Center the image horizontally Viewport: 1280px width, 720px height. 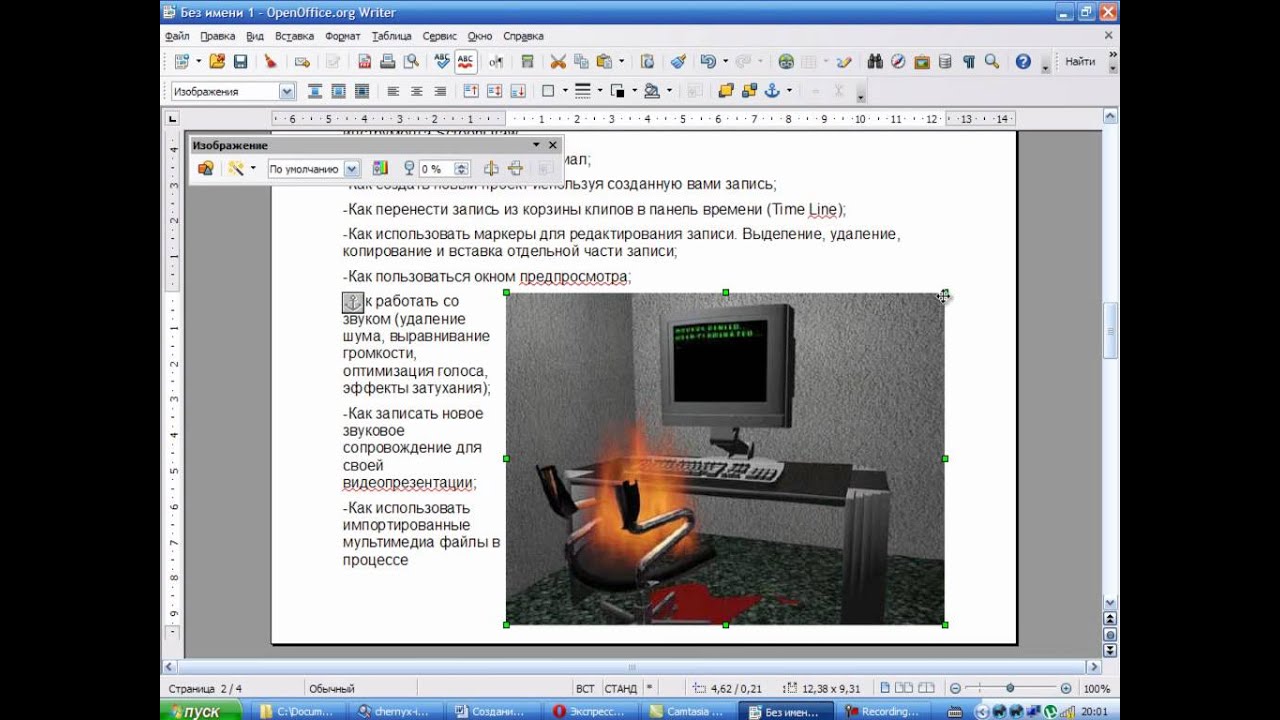click(416, 91)
